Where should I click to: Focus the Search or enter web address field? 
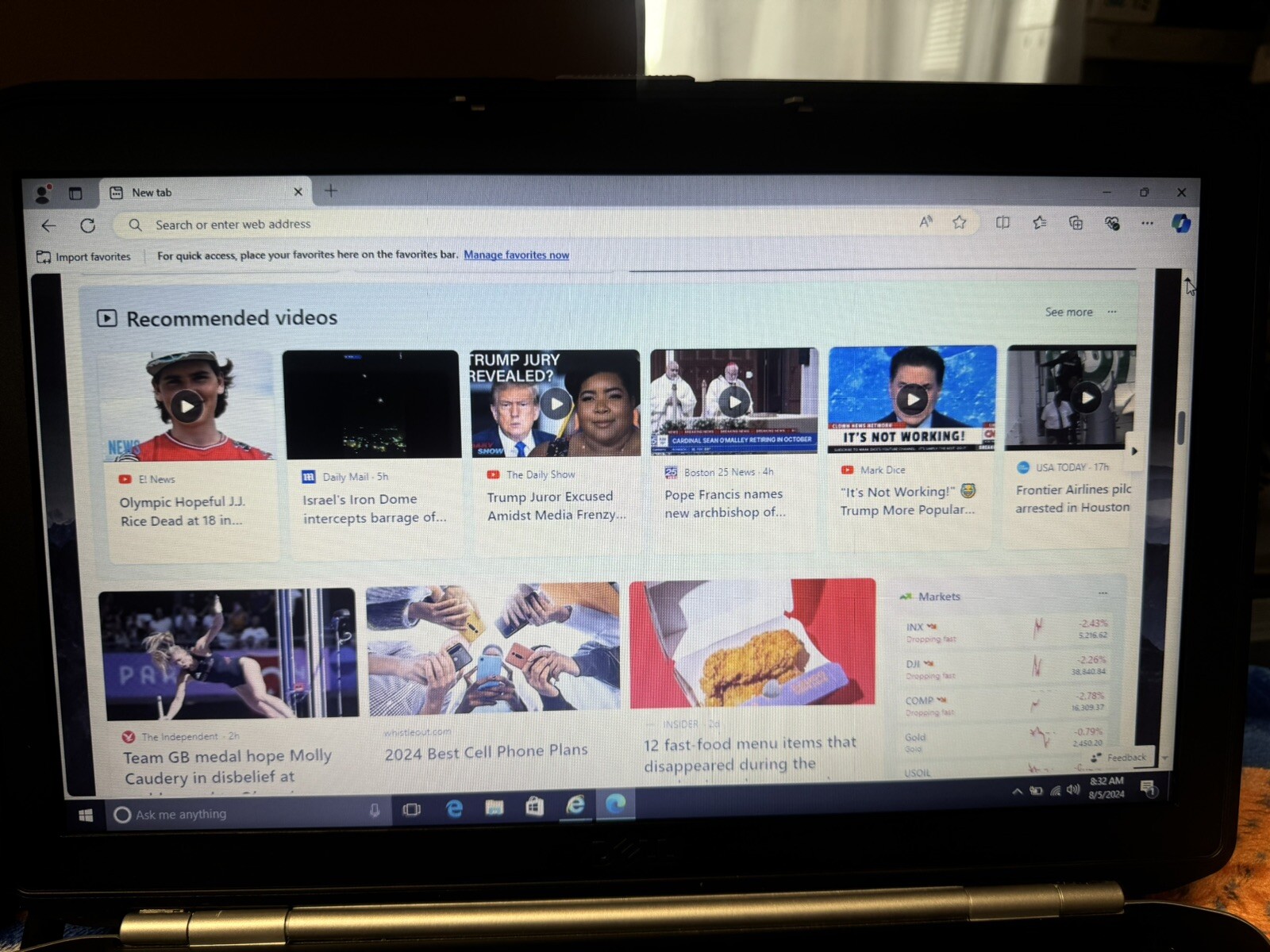pyautogui.click(x=508, y=225)
